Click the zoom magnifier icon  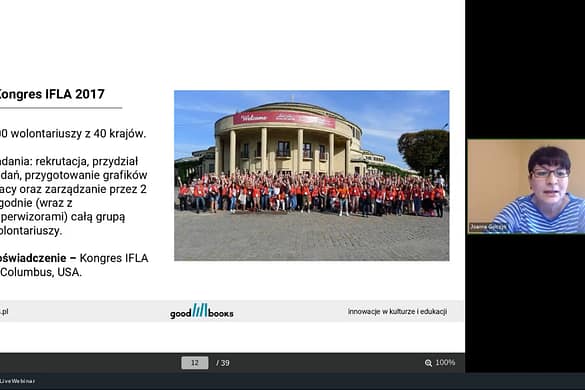(x=428, y=363)
